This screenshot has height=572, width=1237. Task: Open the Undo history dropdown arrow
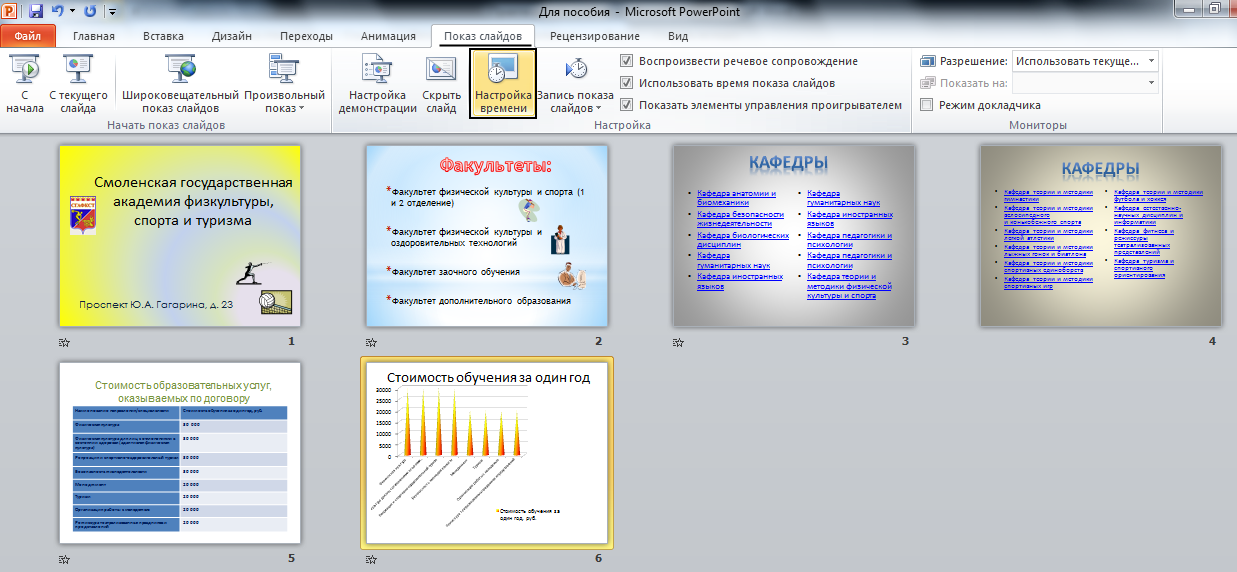coord(72,12)
